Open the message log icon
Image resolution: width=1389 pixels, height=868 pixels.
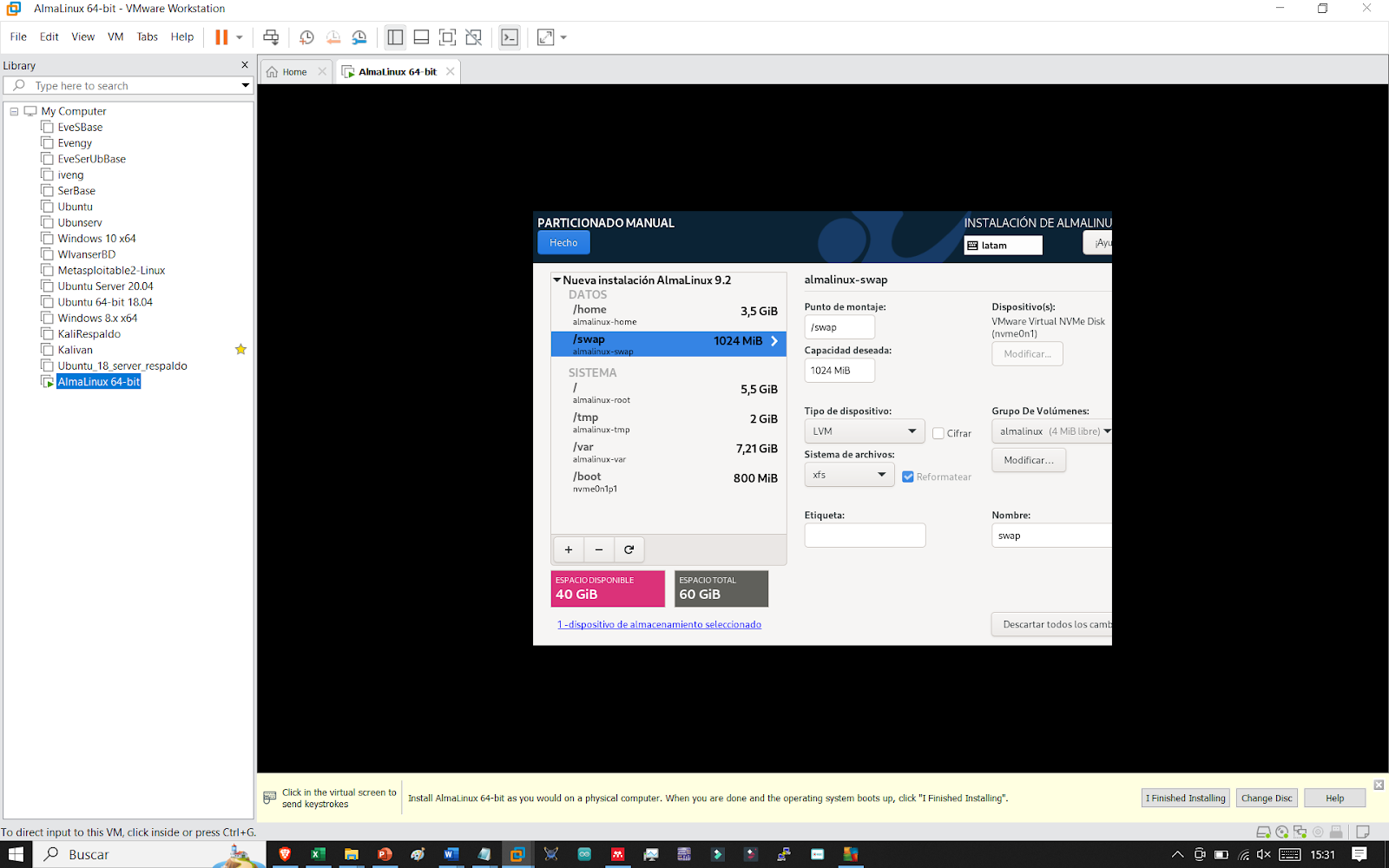tap(1363, 832)
